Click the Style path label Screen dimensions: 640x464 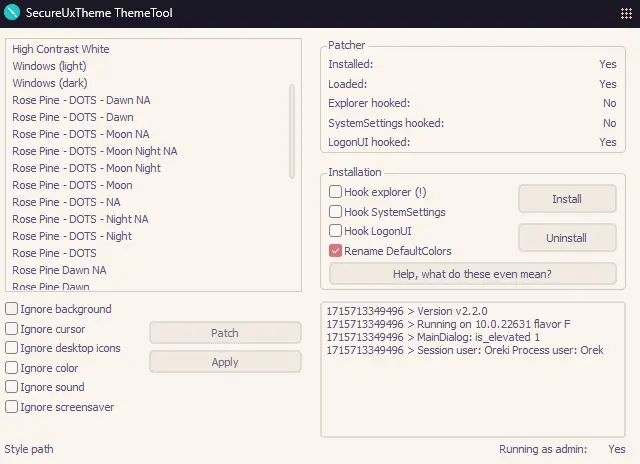[x=29, y=449]
